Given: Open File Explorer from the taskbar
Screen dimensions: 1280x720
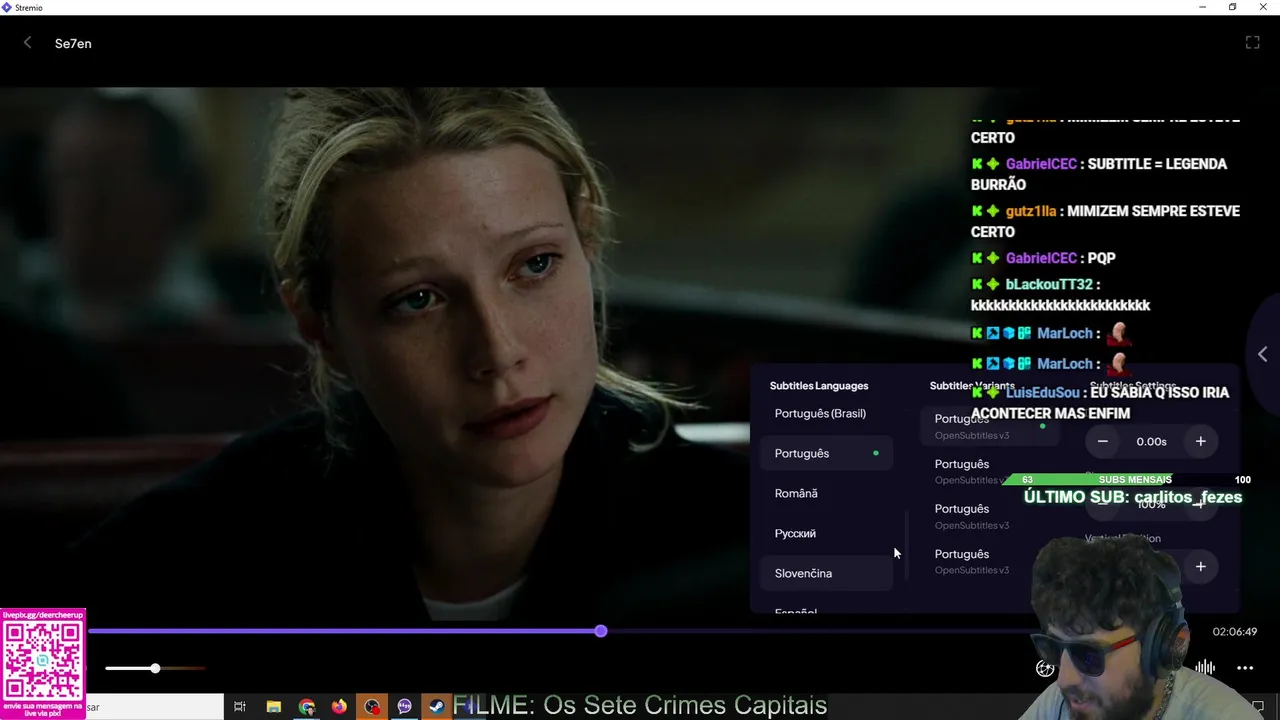Looking at the screenshot, I should 273,707.
